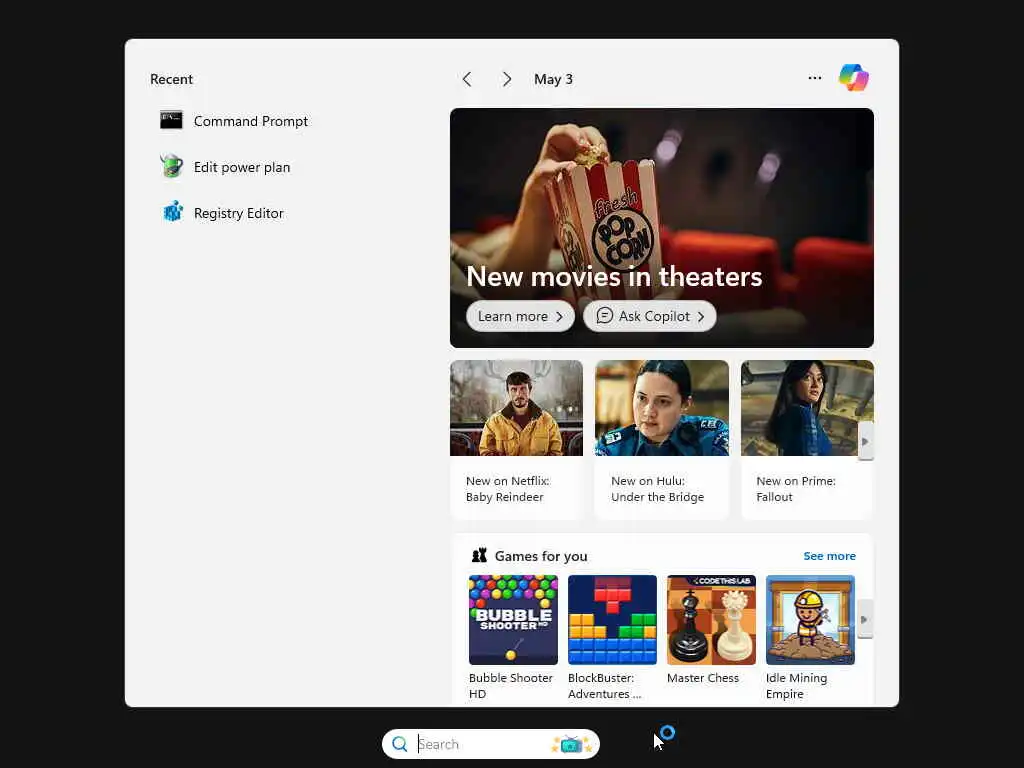The height and width of the screenshot is (768, 1024).
Task: Open Copilot using the colorful logo
Action: [854, 78]
